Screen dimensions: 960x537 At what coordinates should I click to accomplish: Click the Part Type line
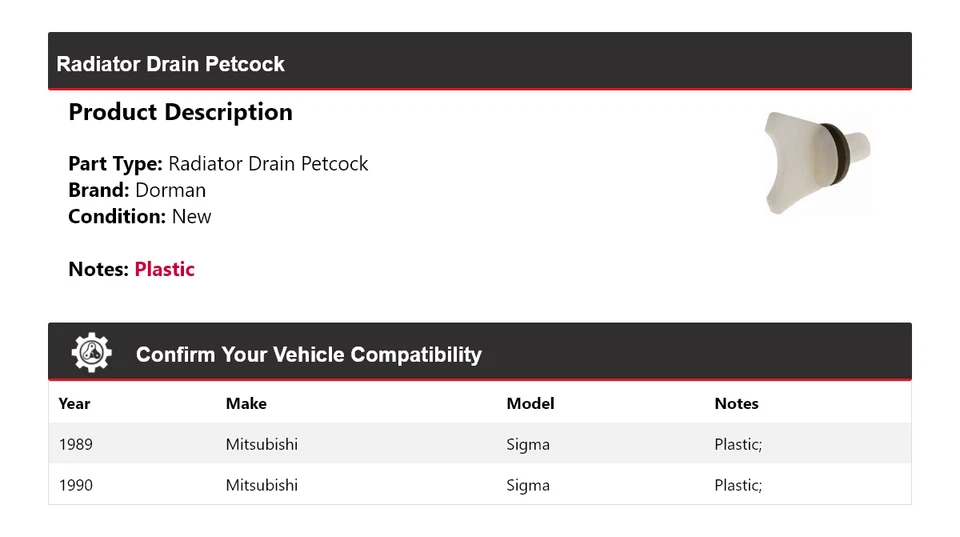(218, 164)
